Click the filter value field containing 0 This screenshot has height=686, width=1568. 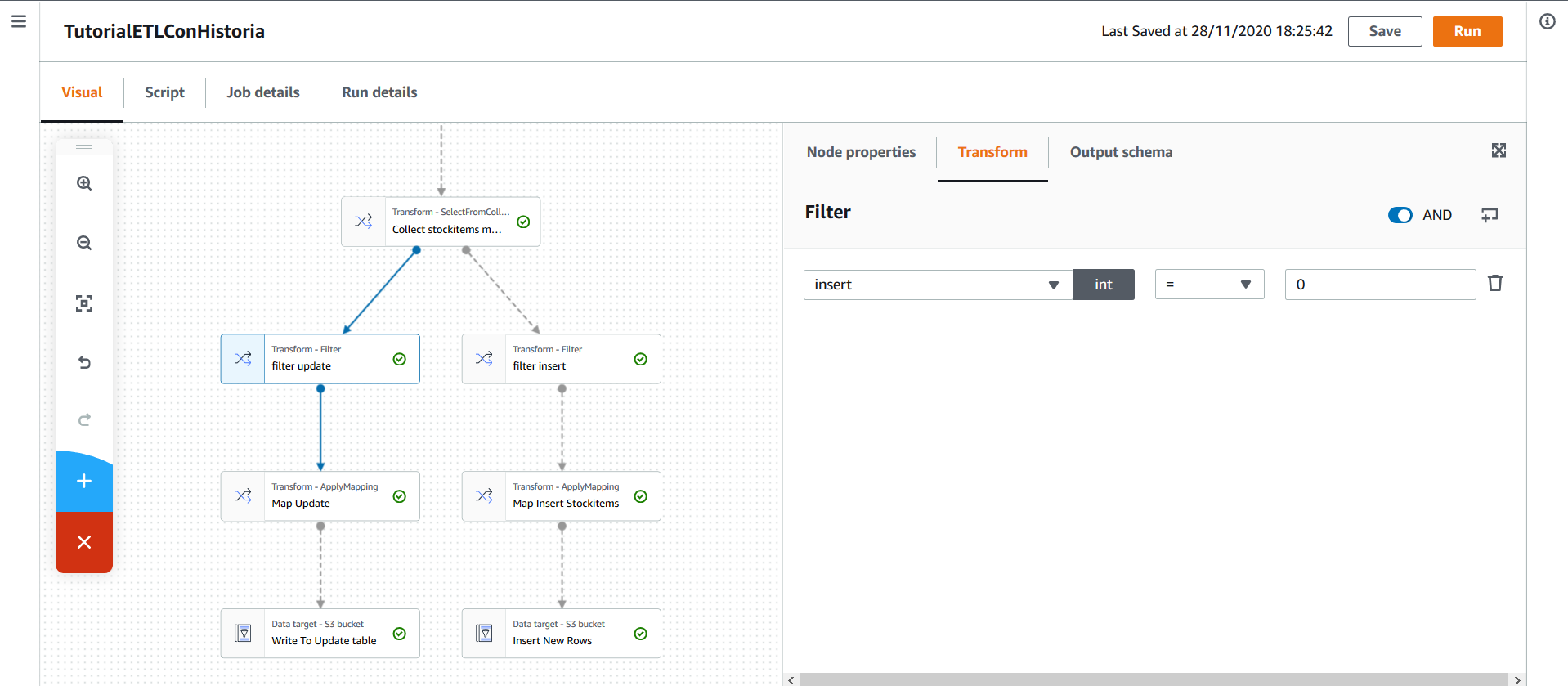pyautogui.click(x=1380, y=285)
